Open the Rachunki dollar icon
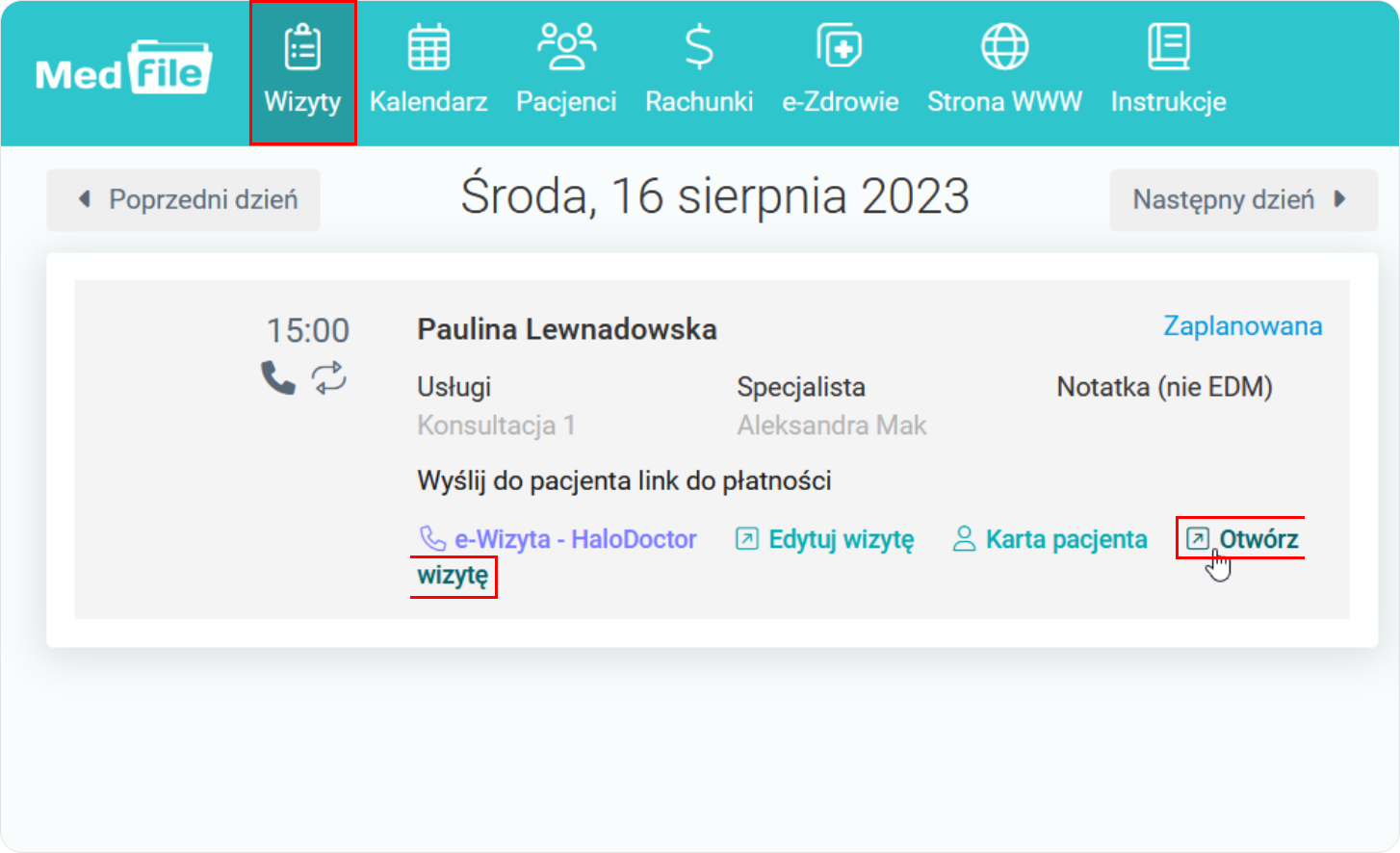The height and width of the screenshot is (853, 1400). pyautogui.click(x=699, y=47)
